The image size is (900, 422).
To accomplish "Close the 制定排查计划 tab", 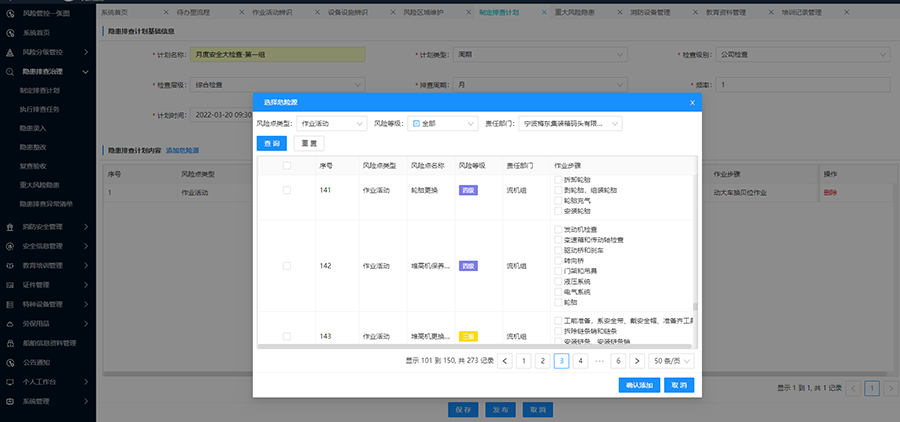I will pos(544,12).
